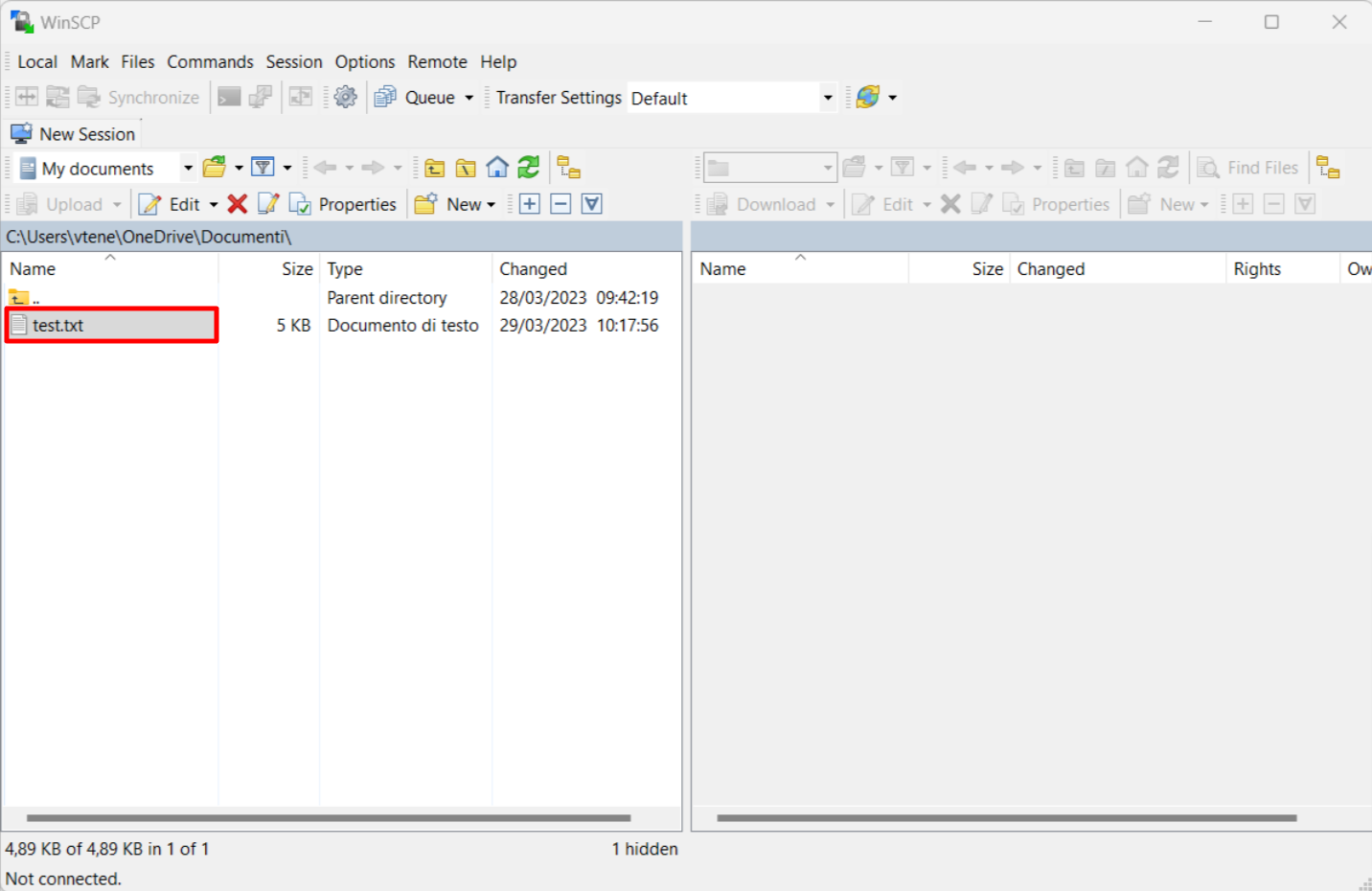This screenshot has width=1372, height=891.
Task: Open the New Session tab
Action: point(73,134)
